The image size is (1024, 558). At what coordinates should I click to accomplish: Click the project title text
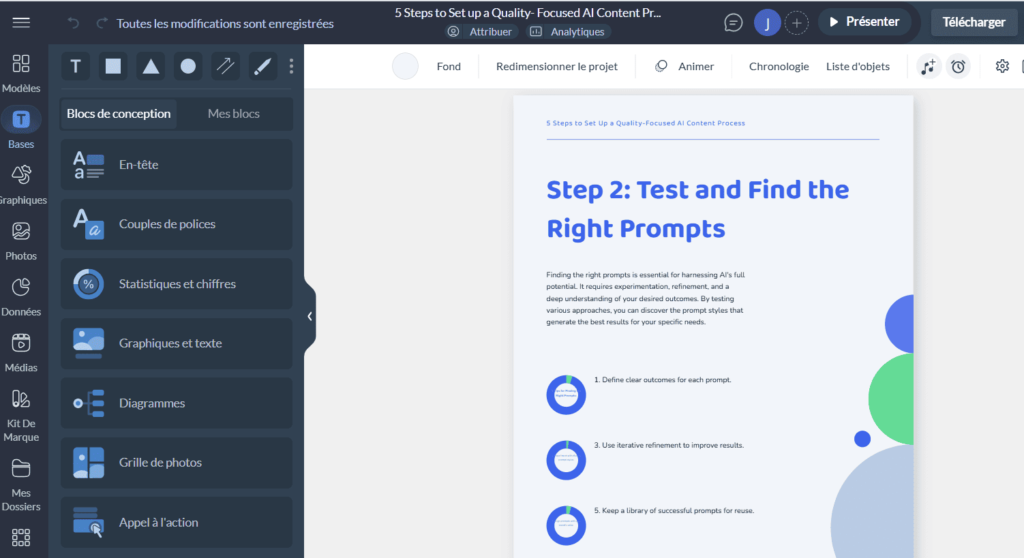pyautogui.click(x=528, y=12)
